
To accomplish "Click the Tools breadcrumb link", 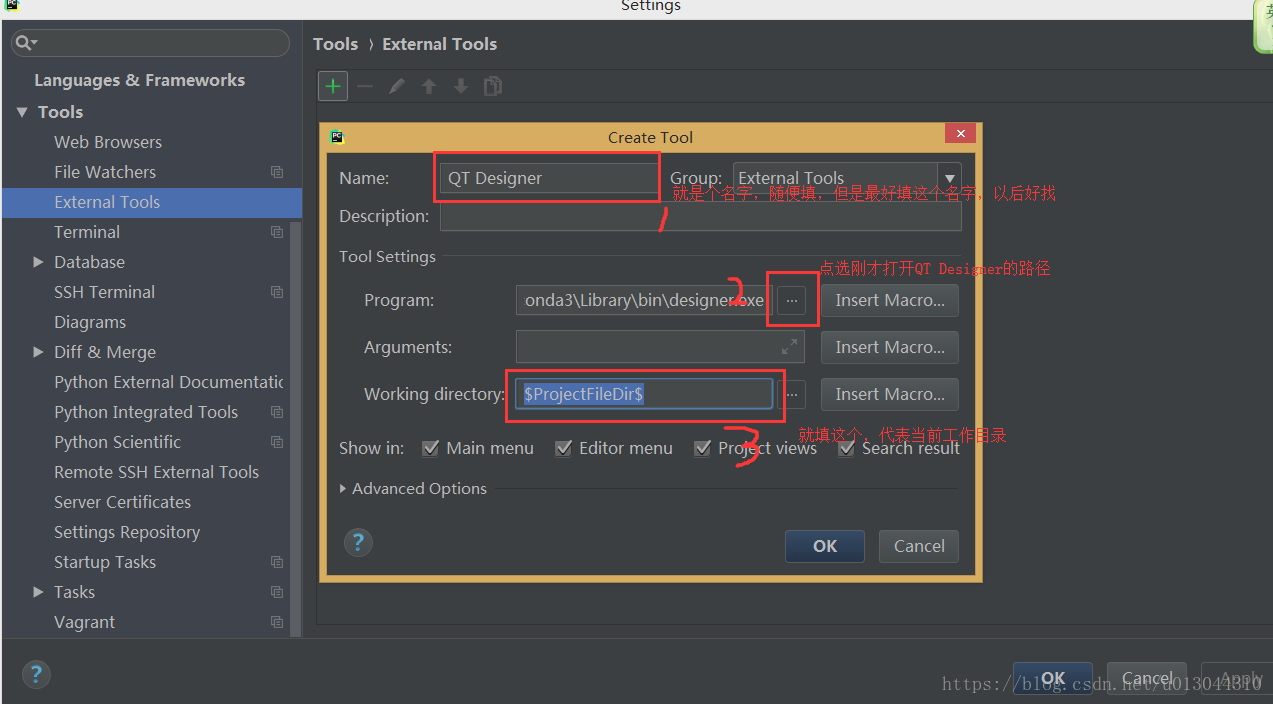I will (335, 44).
